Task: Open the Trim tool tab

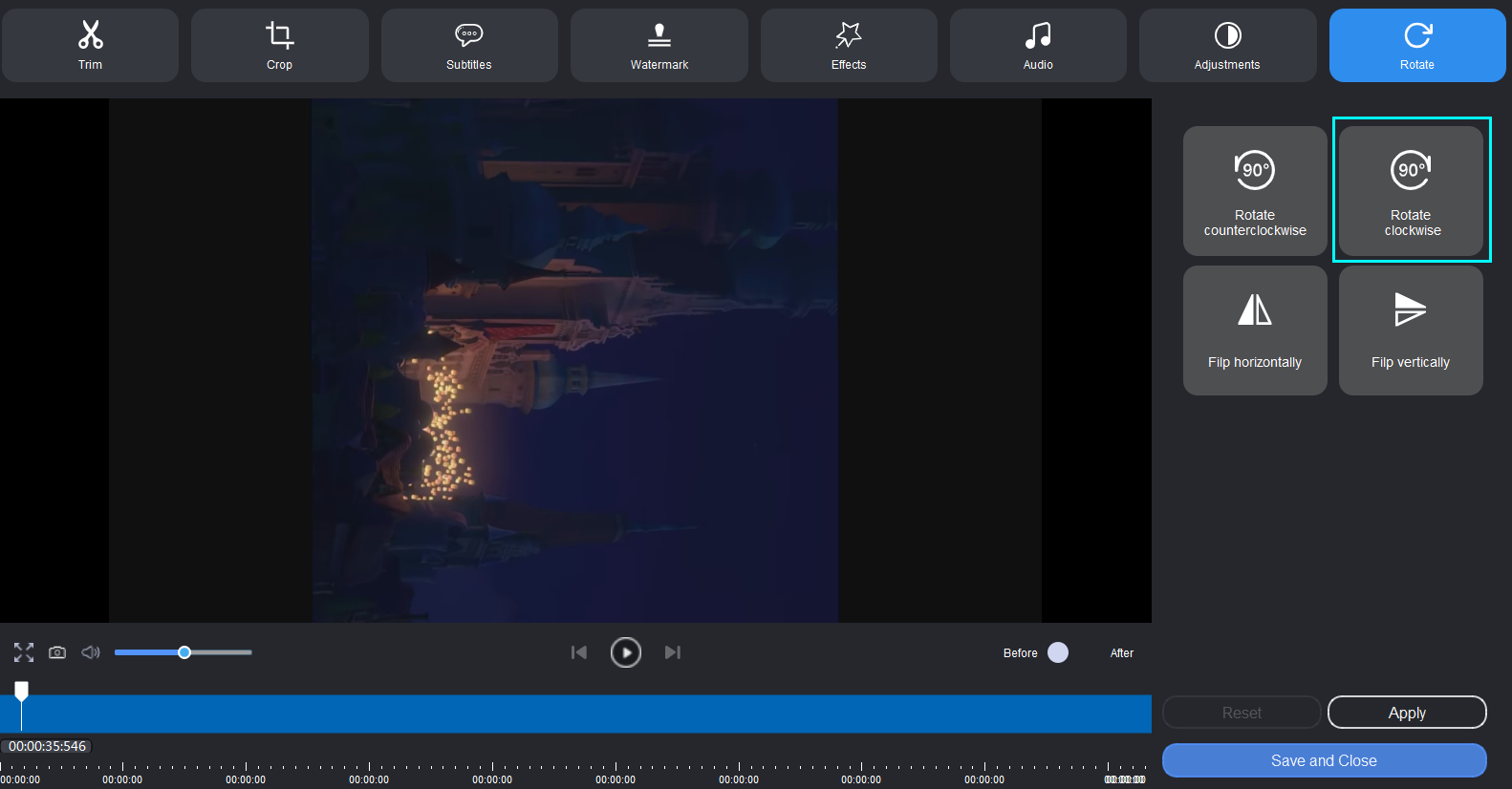Action: pos(90,45)
